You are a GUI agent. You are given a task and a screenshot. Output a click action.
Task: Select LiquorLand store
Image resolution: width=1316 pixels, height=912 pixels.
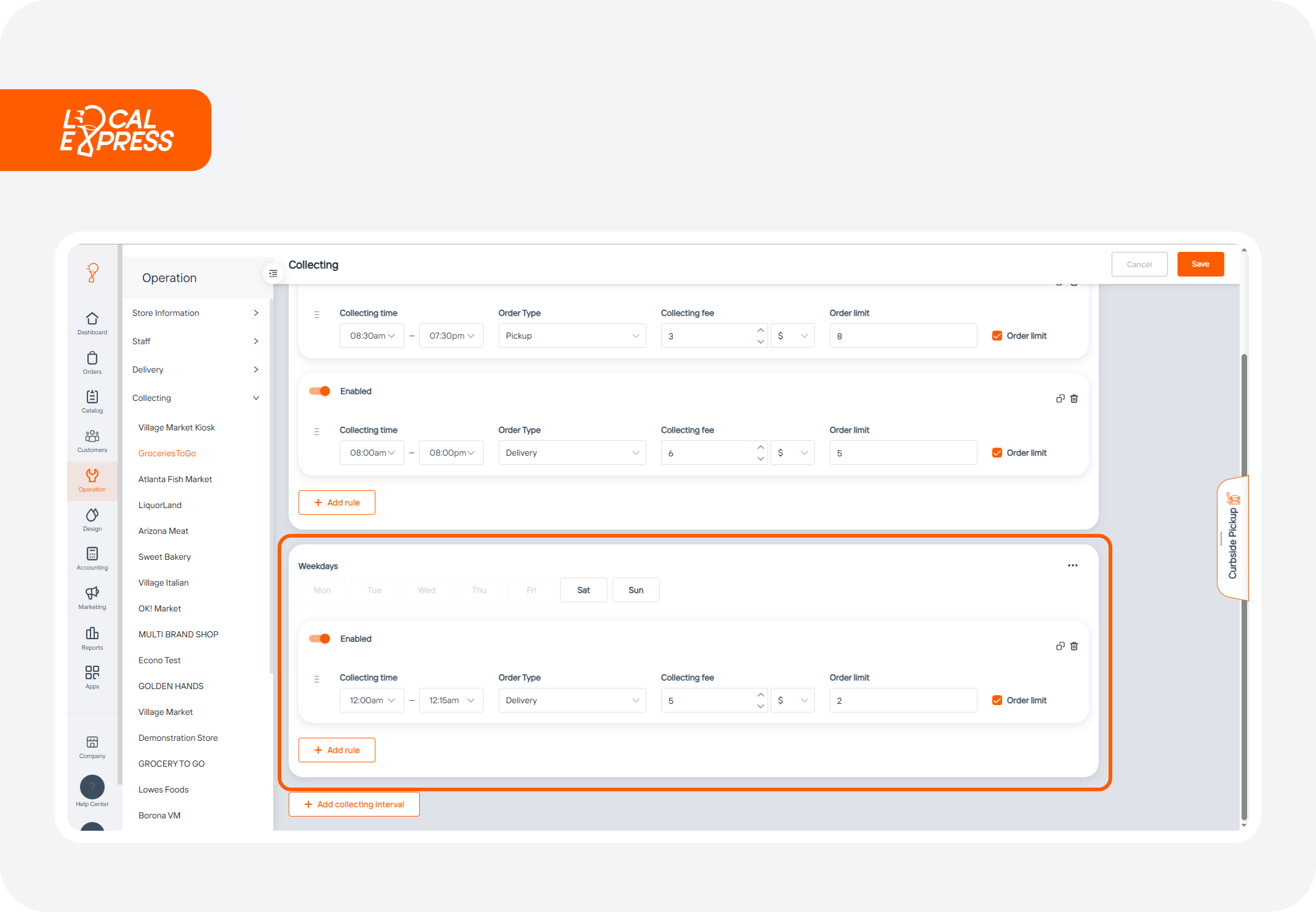[x=160, y=505]
